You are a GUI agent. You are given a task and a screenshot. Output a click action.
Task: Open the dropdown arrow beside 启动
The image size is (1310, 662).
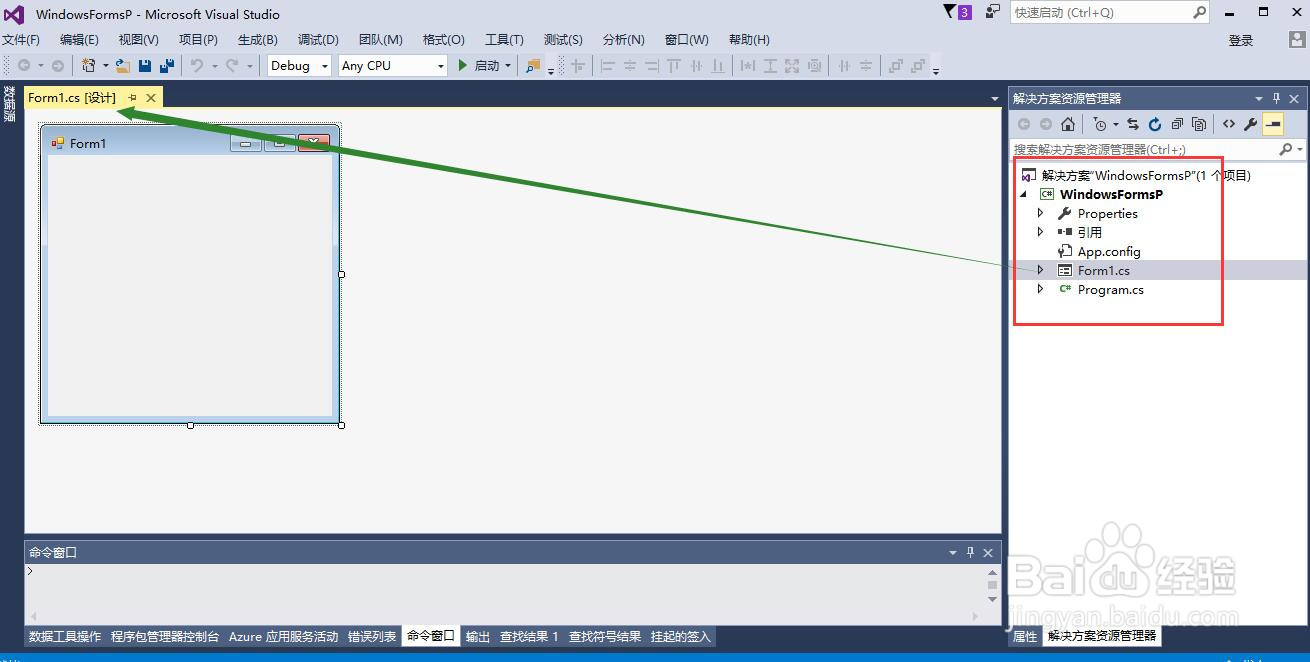(x=508, y=66)
